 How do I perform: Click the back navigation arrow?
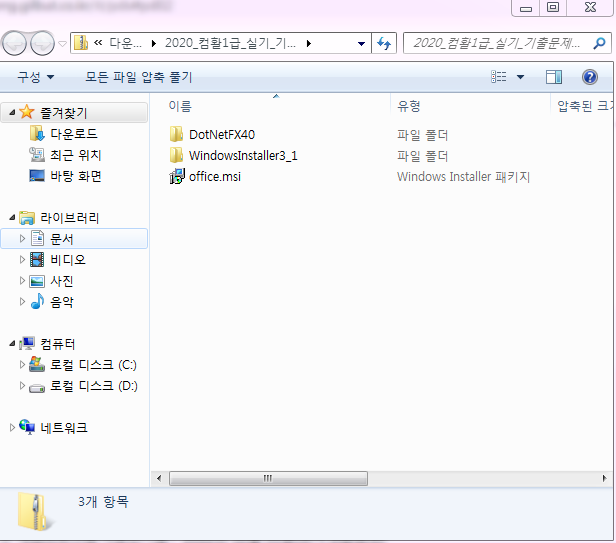(17, 44)
